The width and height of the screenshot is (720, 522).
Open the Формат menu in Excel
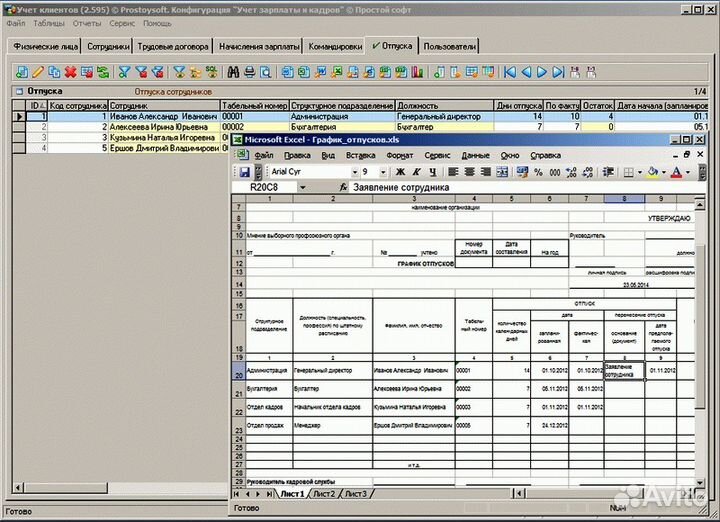coord(399,156)
